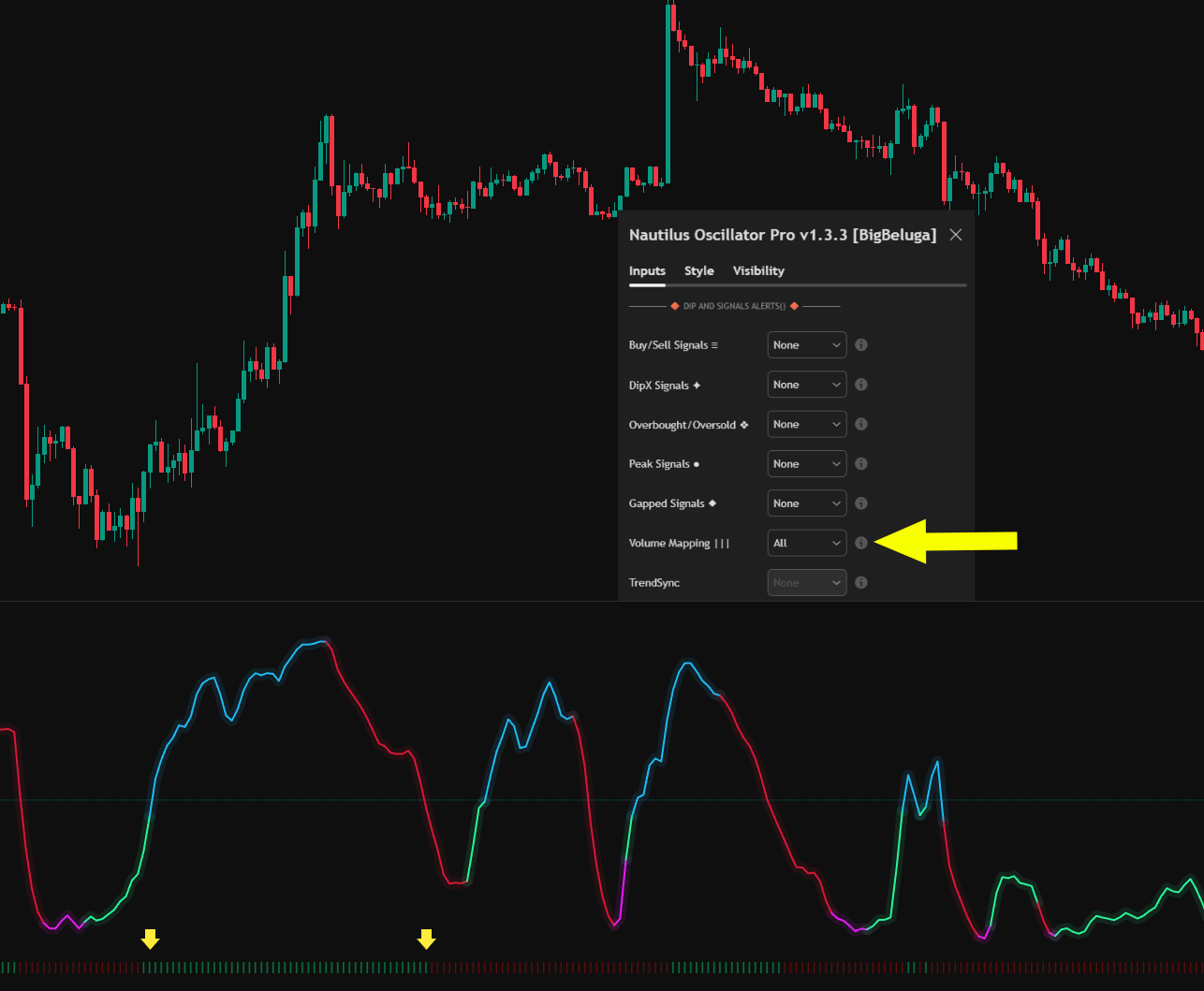Click the dialog title Nautilus Oscillator Pro v1.3.3
The image size is (1204, 991).
click(x=783, y=235)
